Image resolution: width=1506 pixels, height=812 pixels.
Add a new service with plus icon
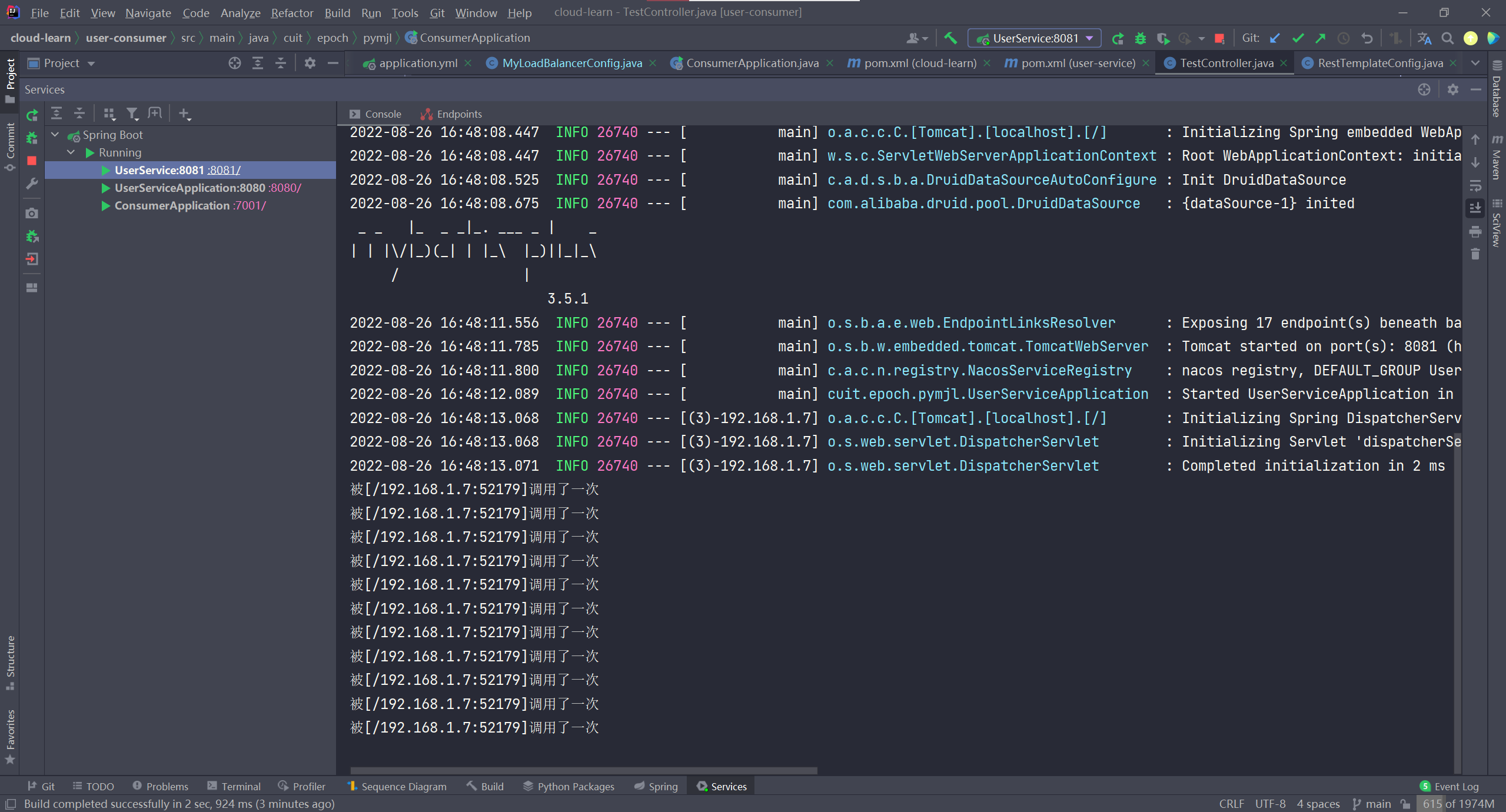[x=185, y=114]
